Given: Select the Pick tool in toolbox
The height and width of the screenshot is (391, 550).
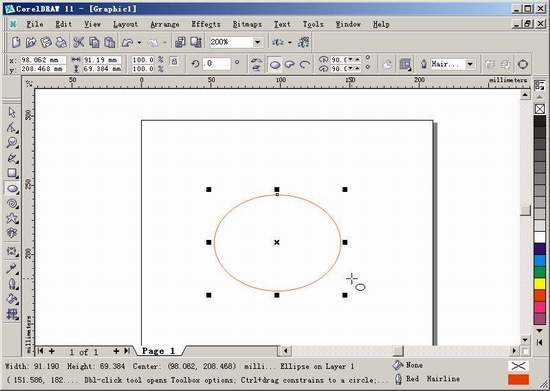Looking at the screenshot, I should tap(12, 113).
